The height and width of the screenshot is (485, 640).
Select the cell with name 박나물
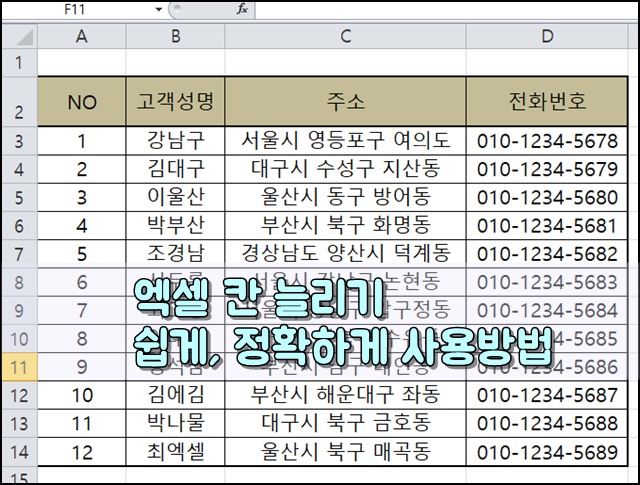coord(176,423)
